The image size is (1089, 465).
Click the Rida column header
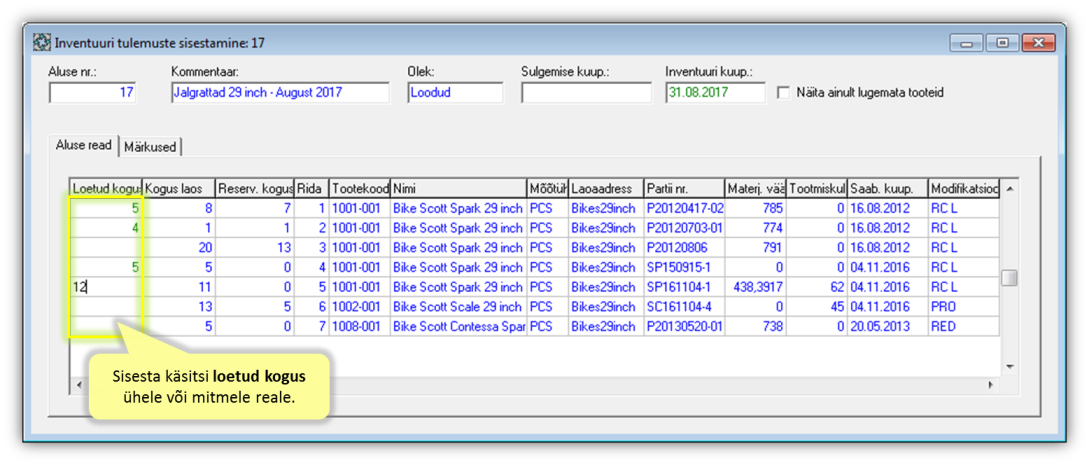[312, 187]
